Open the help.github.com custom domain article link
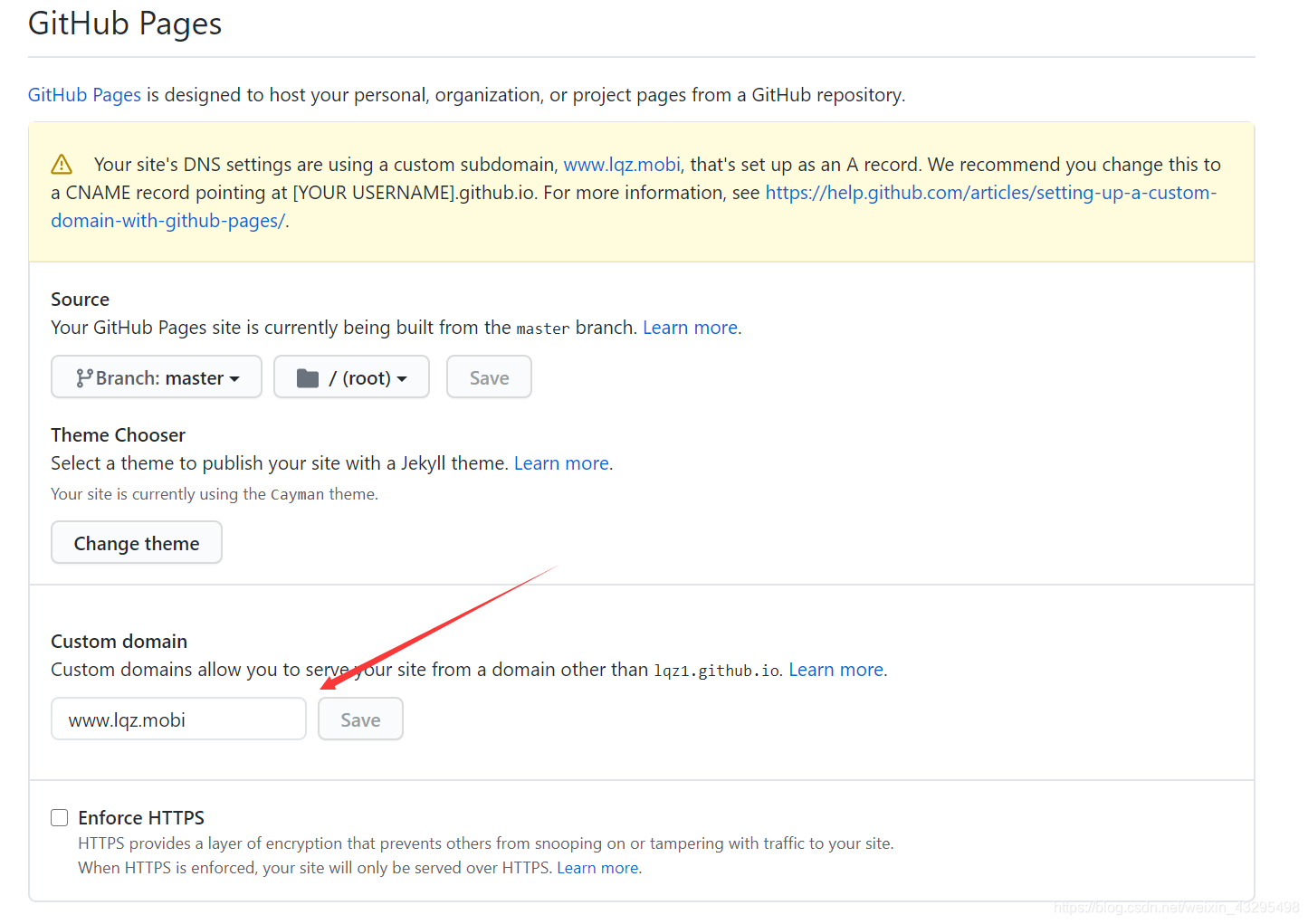The width and height of the screenshot is (1308, 924). point(634,206)
